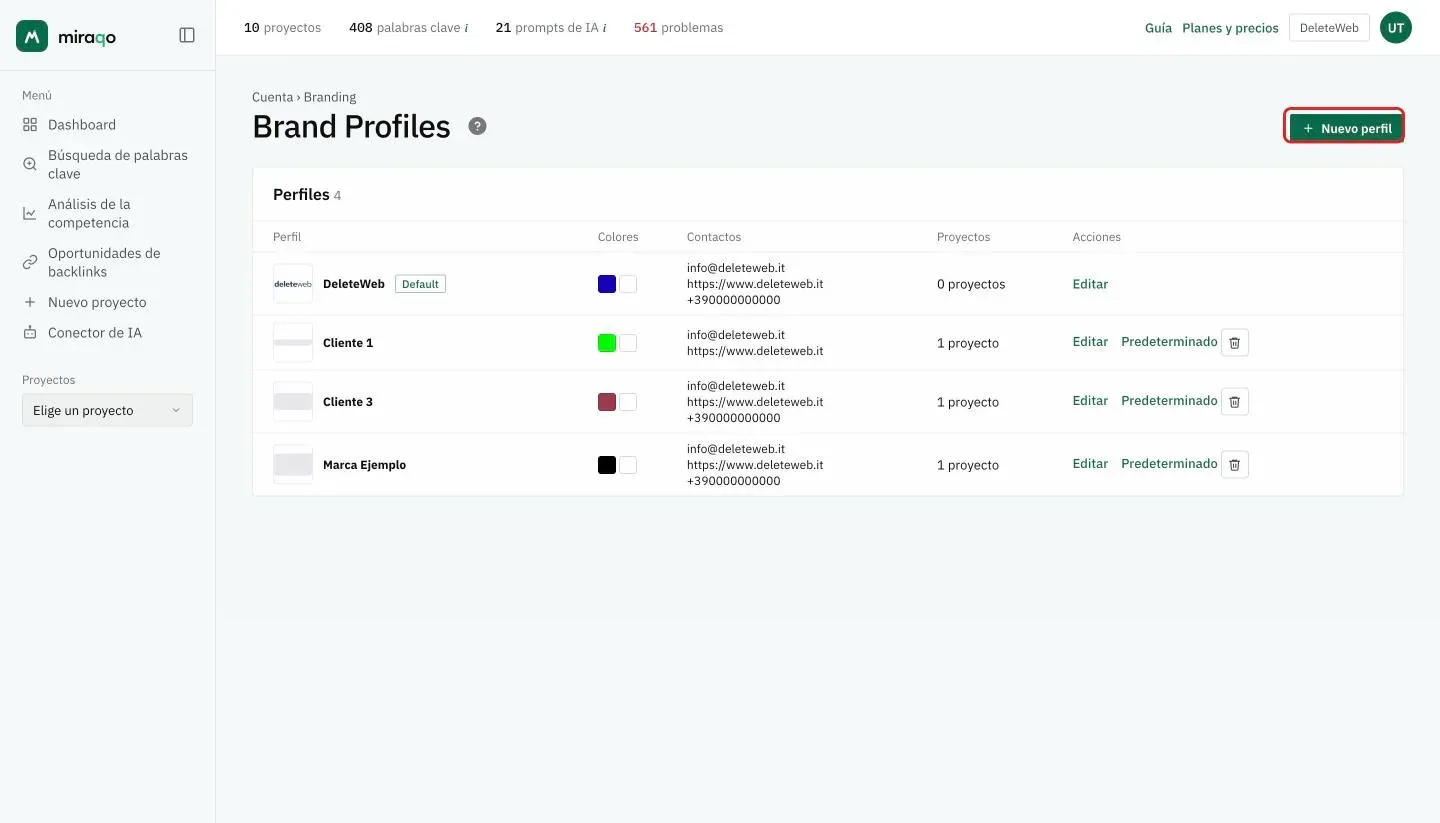Click the Marca Ejemplo logo thumbnail
This screenshot has height=823, width=1440.
[293, 465]
